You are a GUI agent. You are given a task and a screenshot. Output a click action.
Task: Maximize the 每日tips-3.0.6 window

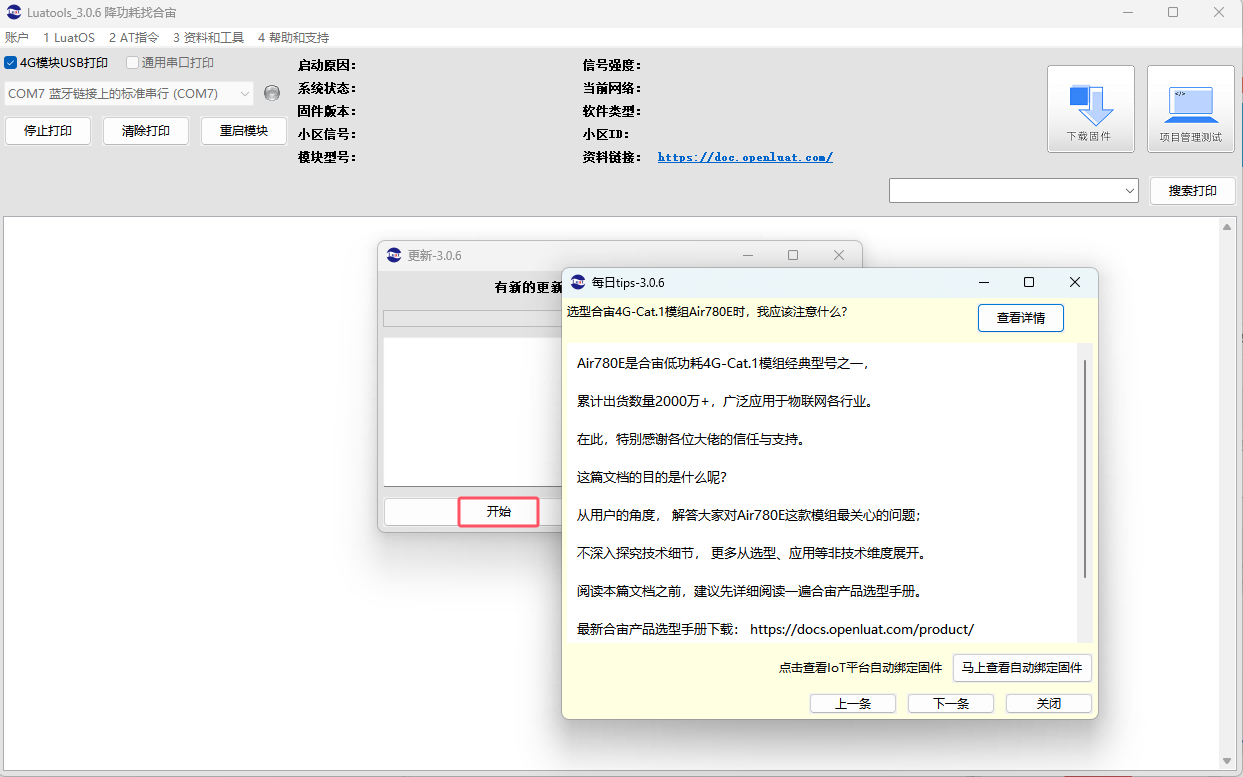(x=1029, y=283)
